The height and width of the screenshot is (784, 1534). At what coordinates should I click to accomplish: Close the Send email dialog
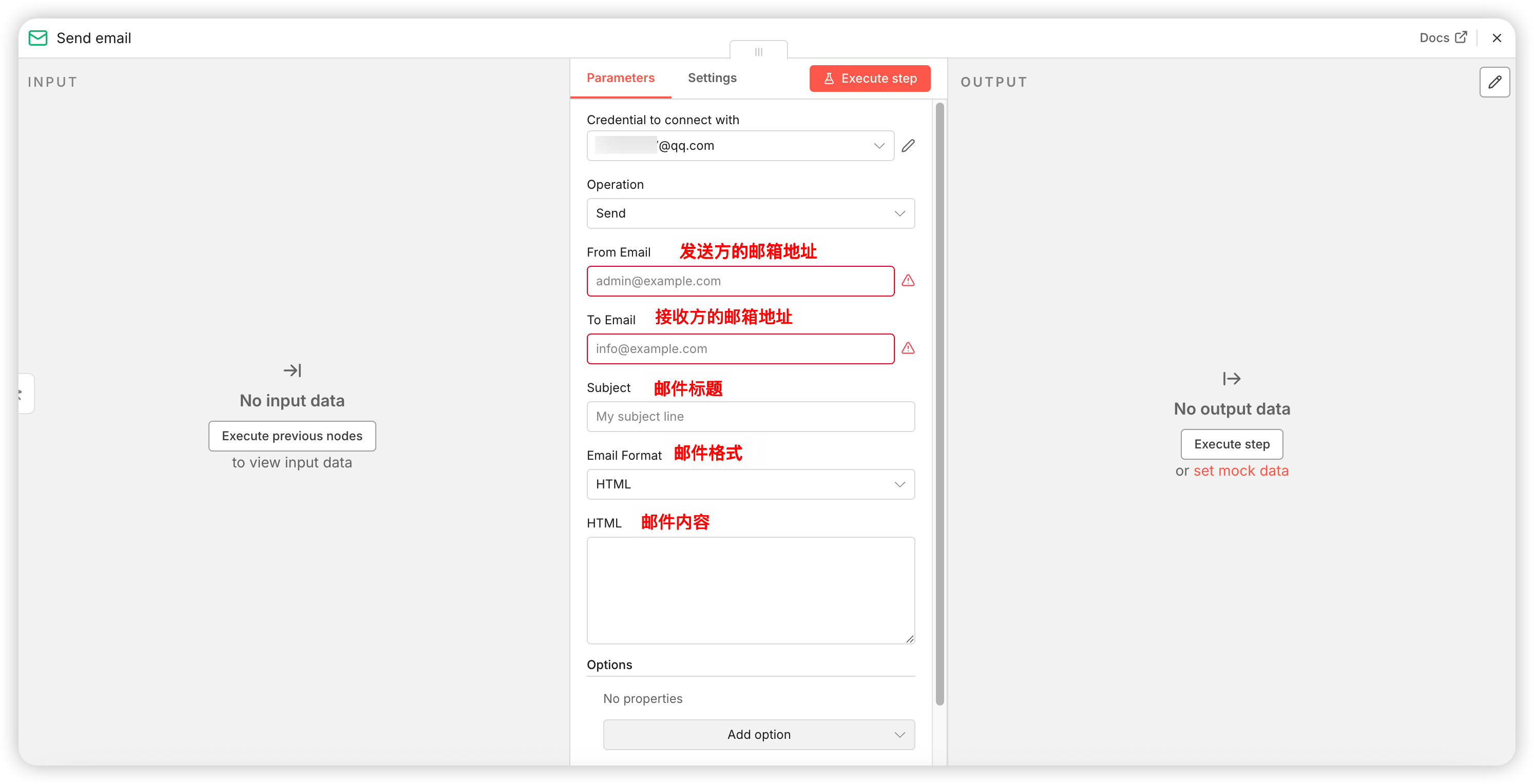(1497, 38)
